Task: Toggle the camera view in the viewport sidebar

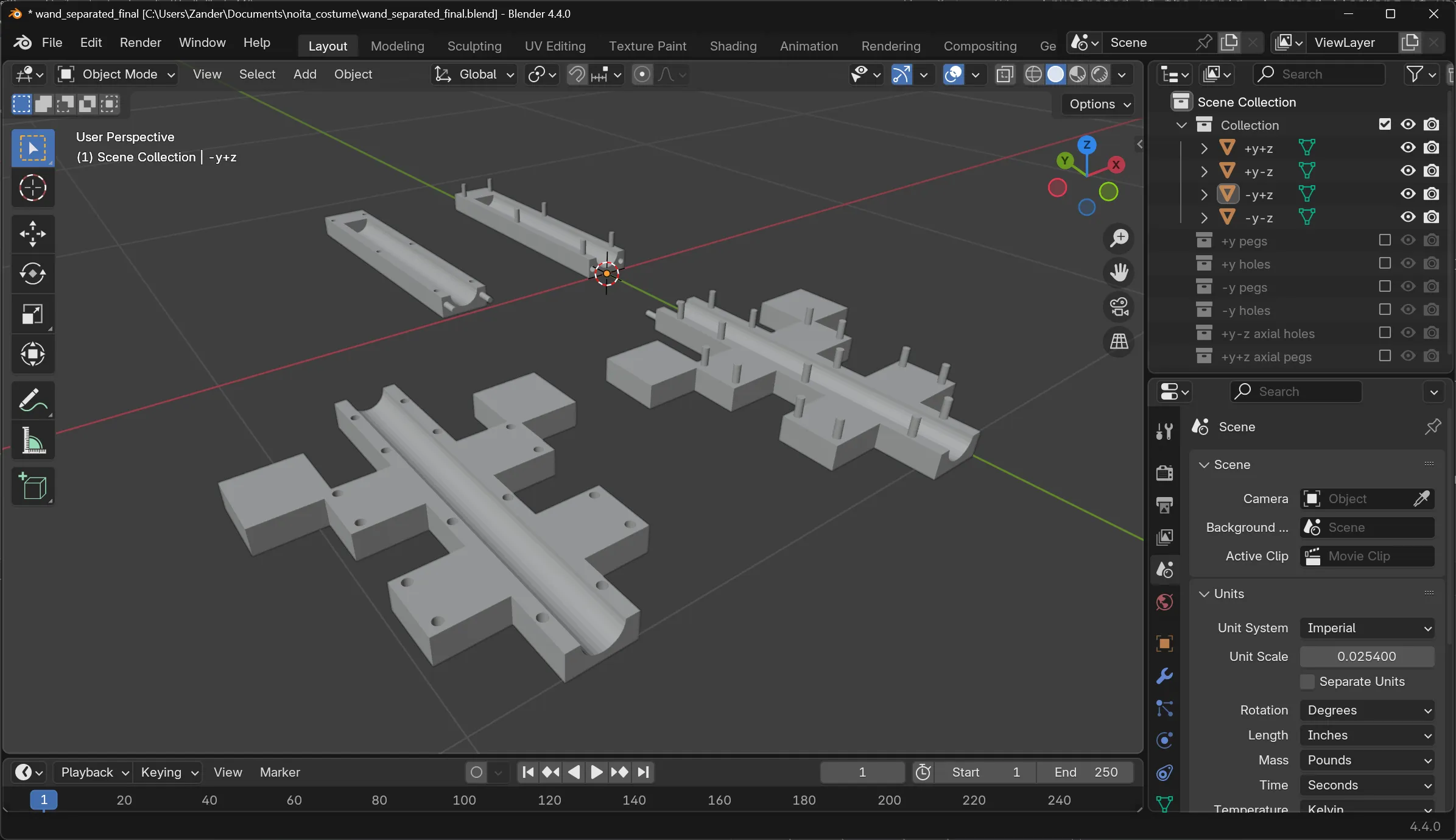Action: coord(1119,308)
